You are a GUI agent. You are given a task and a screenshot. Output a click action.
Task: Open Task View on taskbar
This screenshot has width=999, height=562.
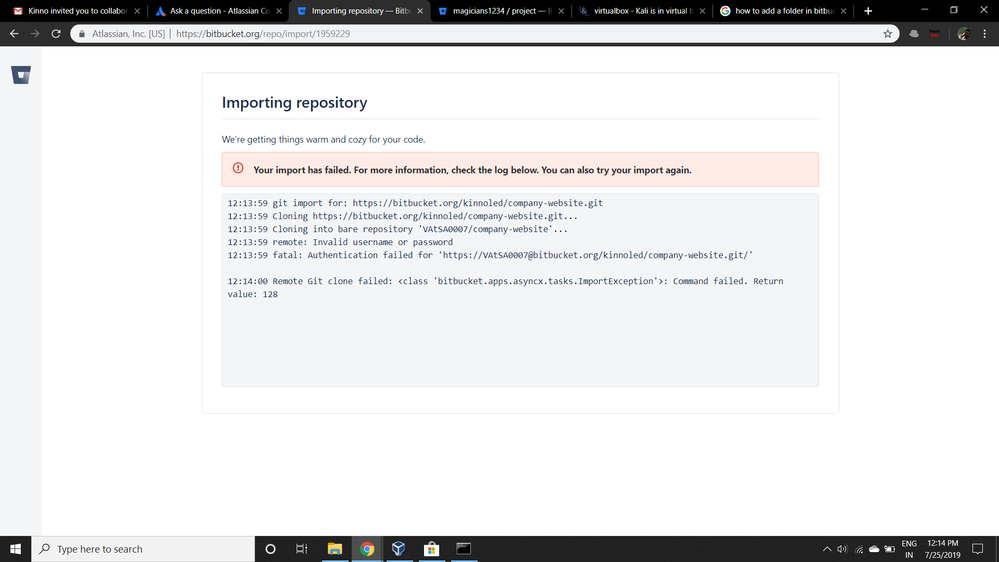[x=301, y=549]
